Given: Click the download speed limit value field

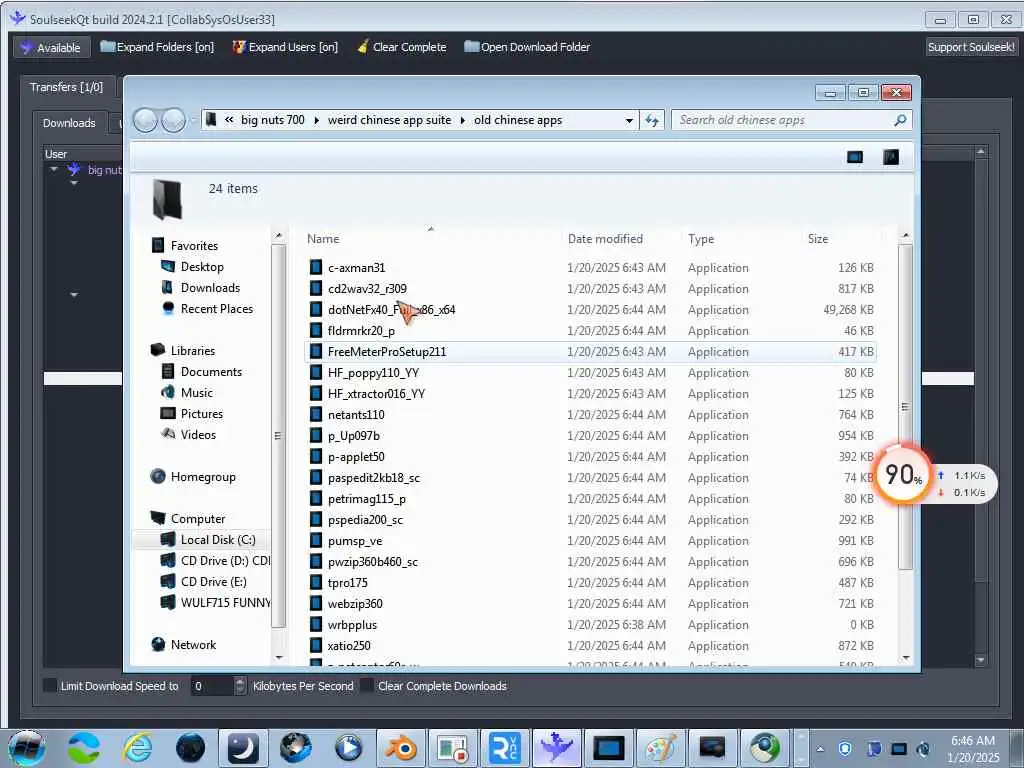Looking at the screenshot, I should (x=212, y=686).
